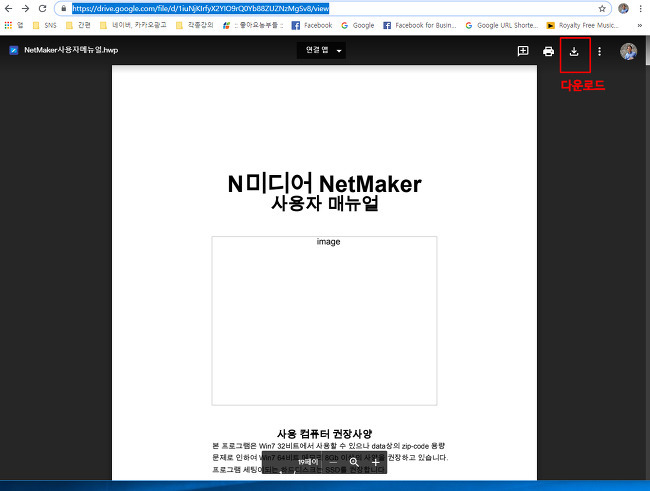Open the 연결 앱 dropdown

(x=321, y=50)
